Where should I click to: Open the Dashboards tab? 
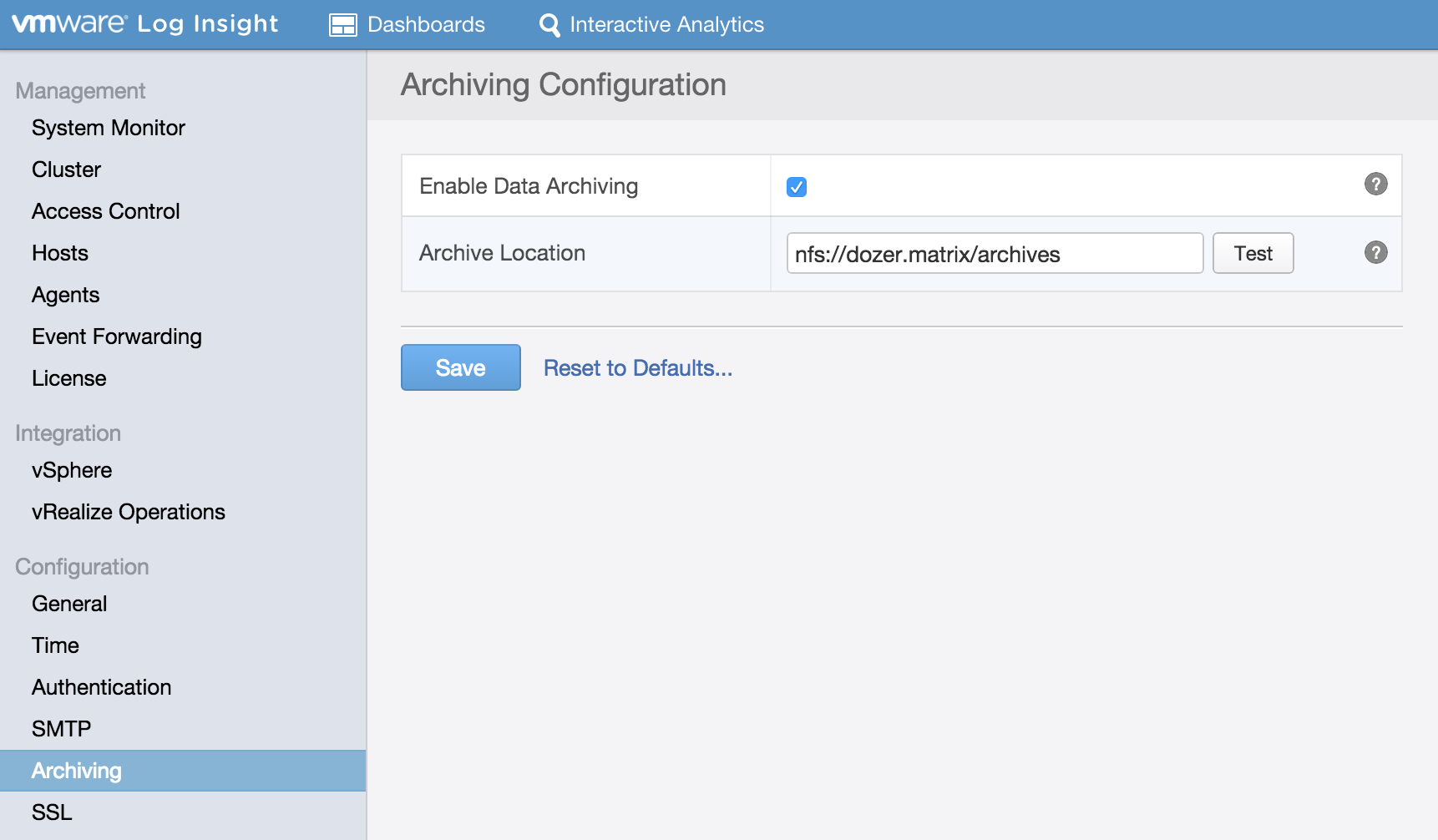(425, 25)
